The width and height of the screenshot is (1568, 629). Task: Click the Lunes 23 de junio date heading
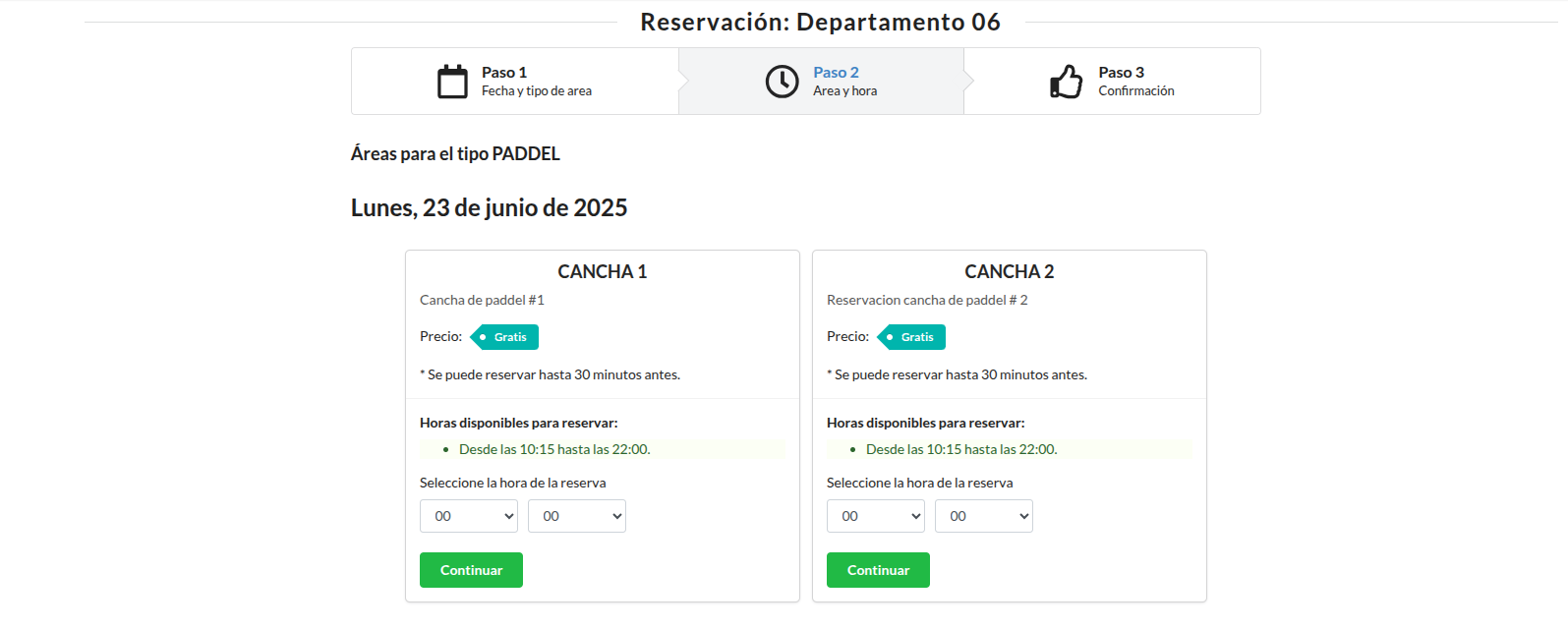(489, 207)
